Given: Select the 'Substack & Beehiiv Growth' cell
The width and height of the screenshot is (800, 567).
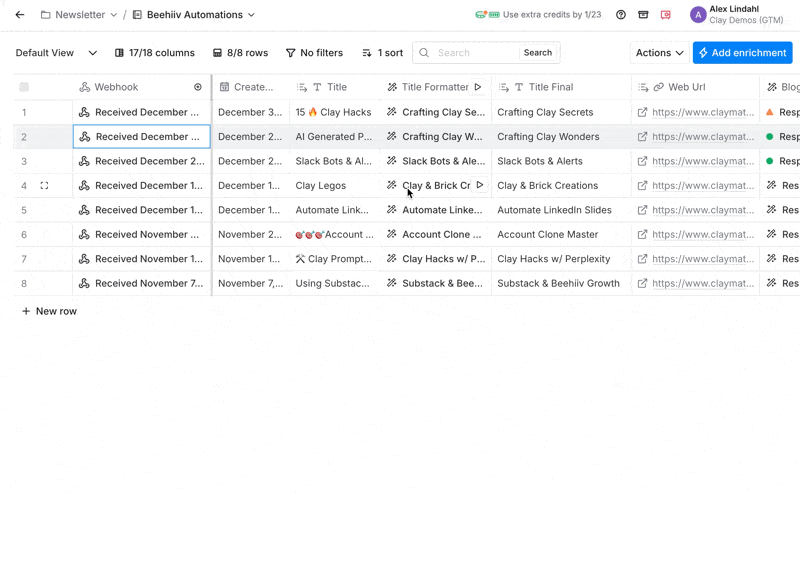Looking at the screenshot, I should click(561, 283).
